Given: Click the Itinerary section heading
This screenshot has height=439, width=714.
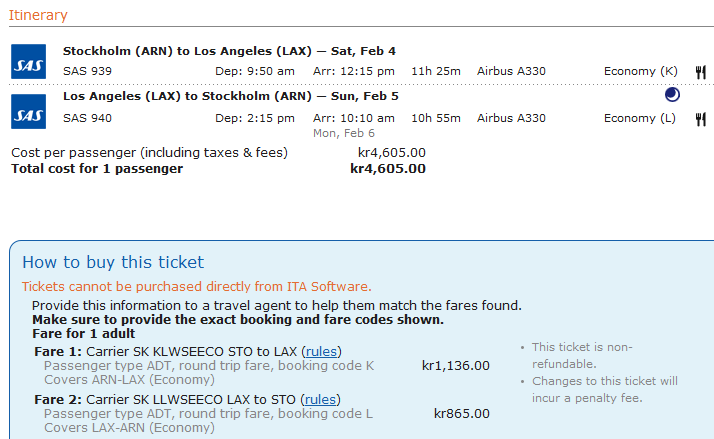Looking at the screenshot, I should click(x=38, y=15).
